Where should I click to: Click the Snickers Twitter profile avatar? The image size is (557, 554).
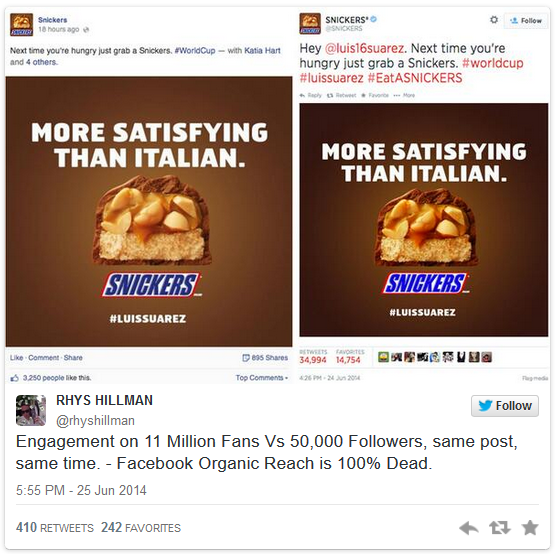310,24
